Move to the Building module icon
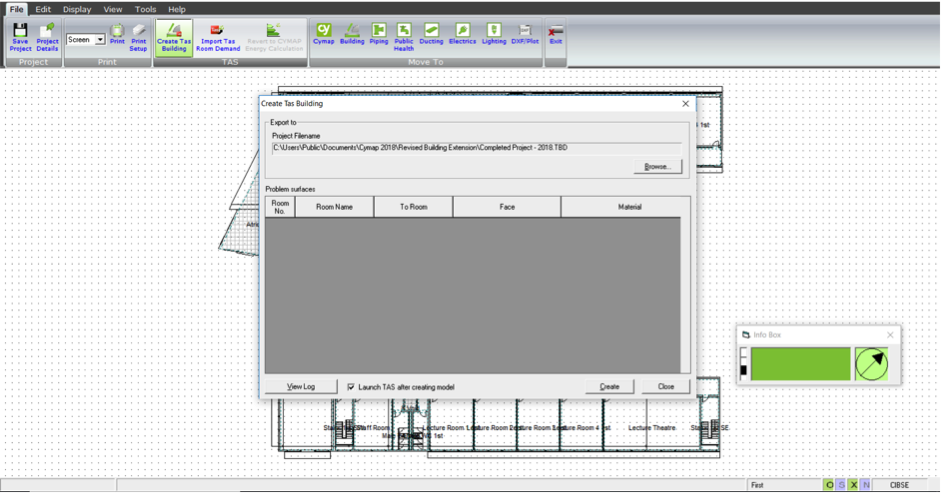The height and width of the screenshot is (493, 941). click(352, 34)
